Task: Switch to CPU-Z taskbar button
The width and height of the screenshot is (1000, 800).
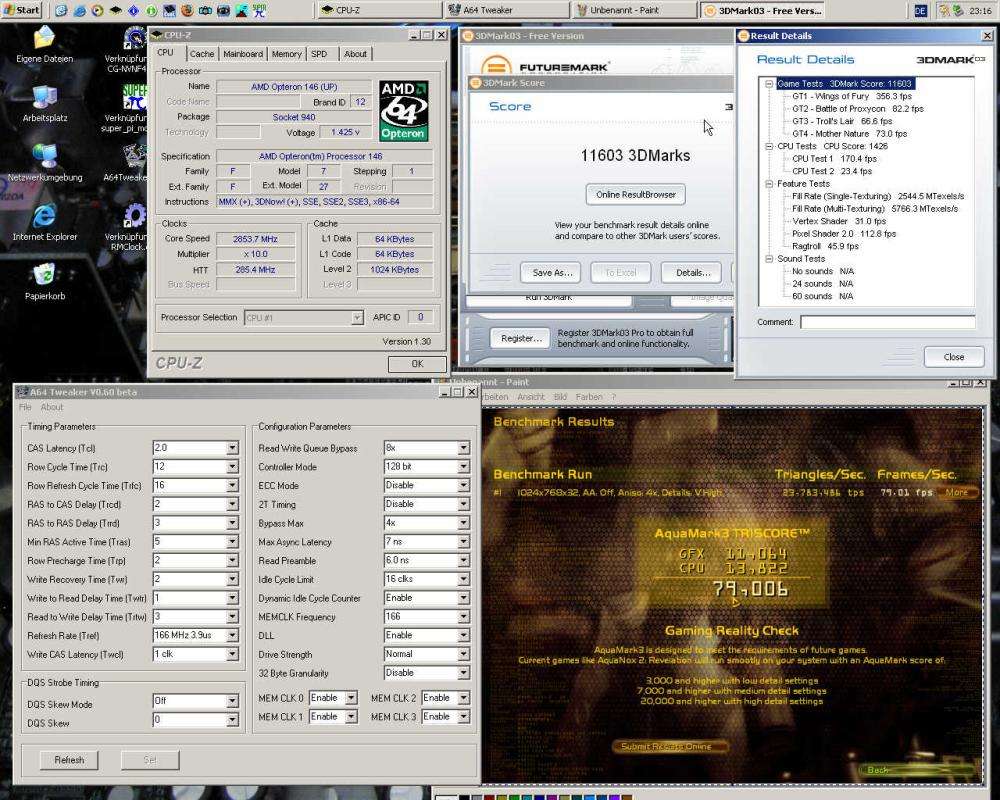Action: [379, 10]
